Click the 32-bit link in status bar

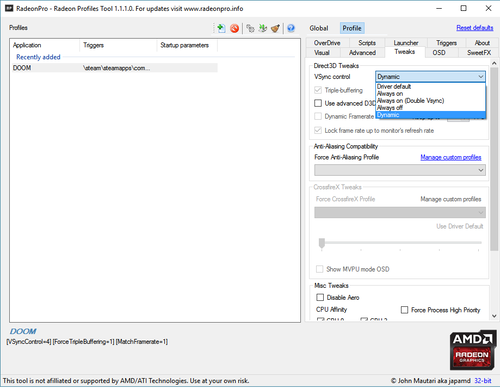pos(483,381)
